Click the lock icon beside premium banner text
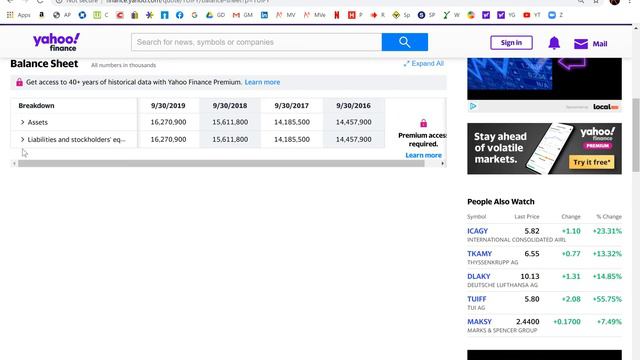The image size is (640, 360). (19, 82)
